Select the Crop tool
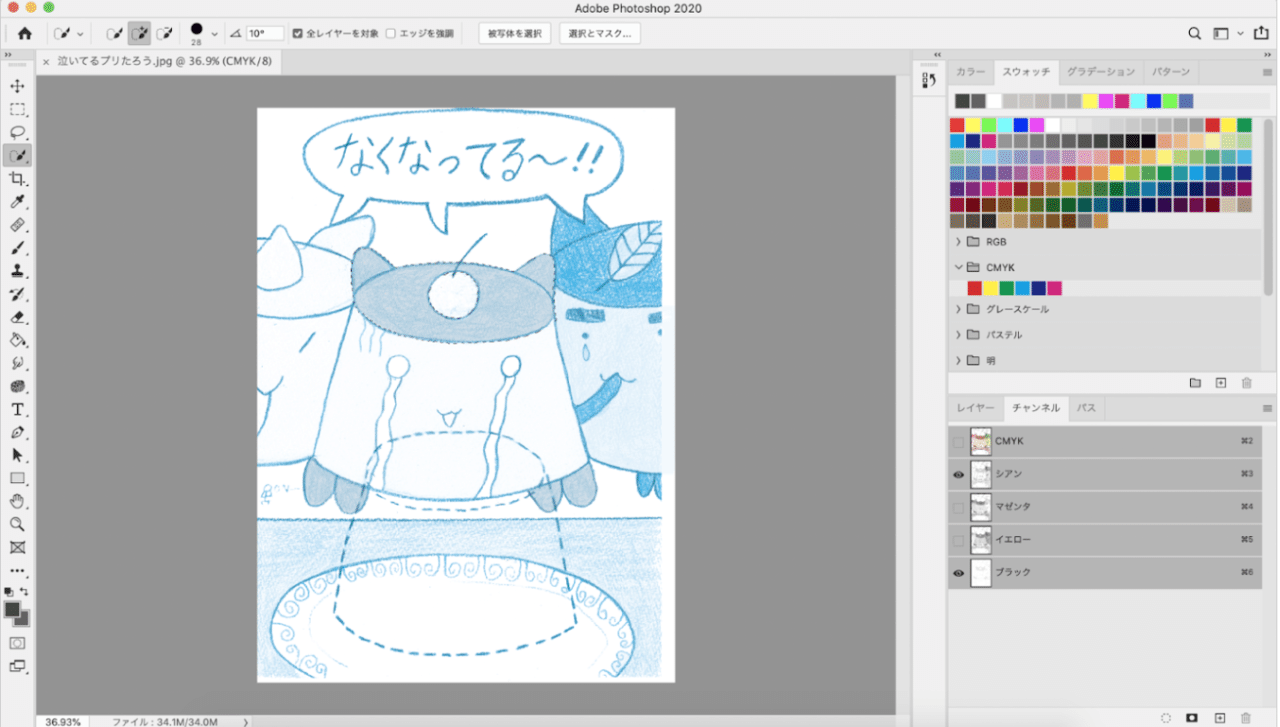Image resolution: width=1280 pixels, height=727 pixels. pyautogui.click(x=17, y=179)
